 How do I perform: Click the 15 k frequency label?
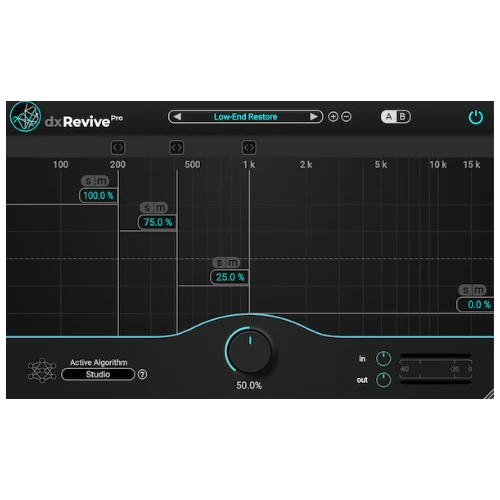pyautogui.click(x=471, y=165)
